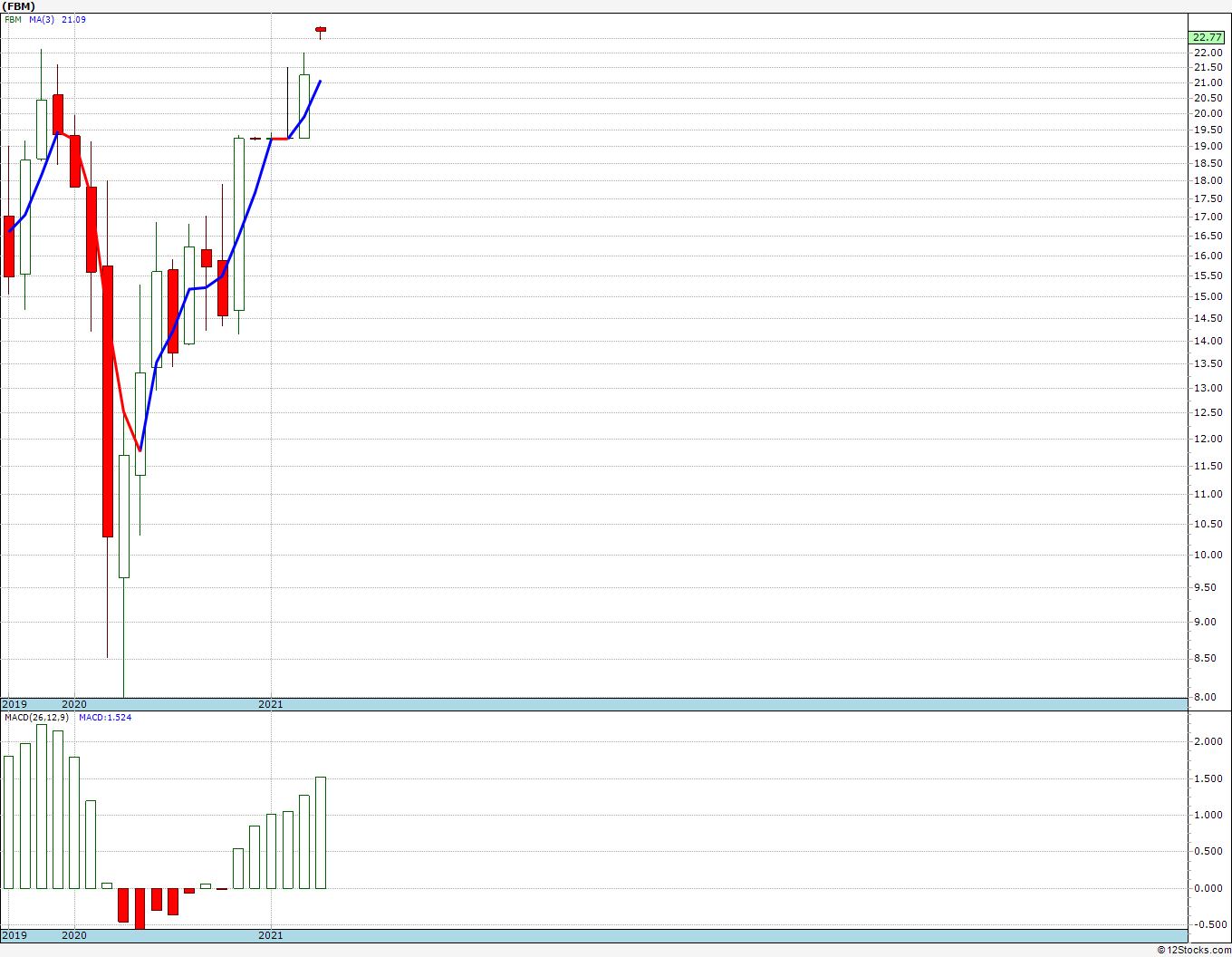Click the (FBM) chart title

(x=18, y=6)
